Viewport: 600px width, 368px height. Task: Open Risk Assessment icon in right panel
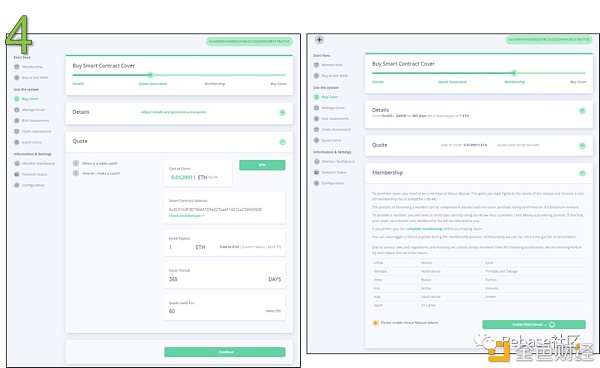pyautogui.click(x=316, y=119)
